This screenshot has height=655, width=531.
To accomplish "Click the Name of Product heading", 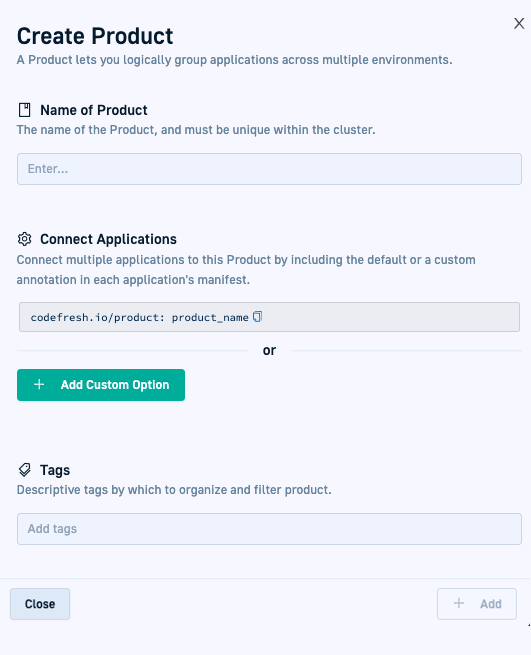I will (x=94, y=110).
